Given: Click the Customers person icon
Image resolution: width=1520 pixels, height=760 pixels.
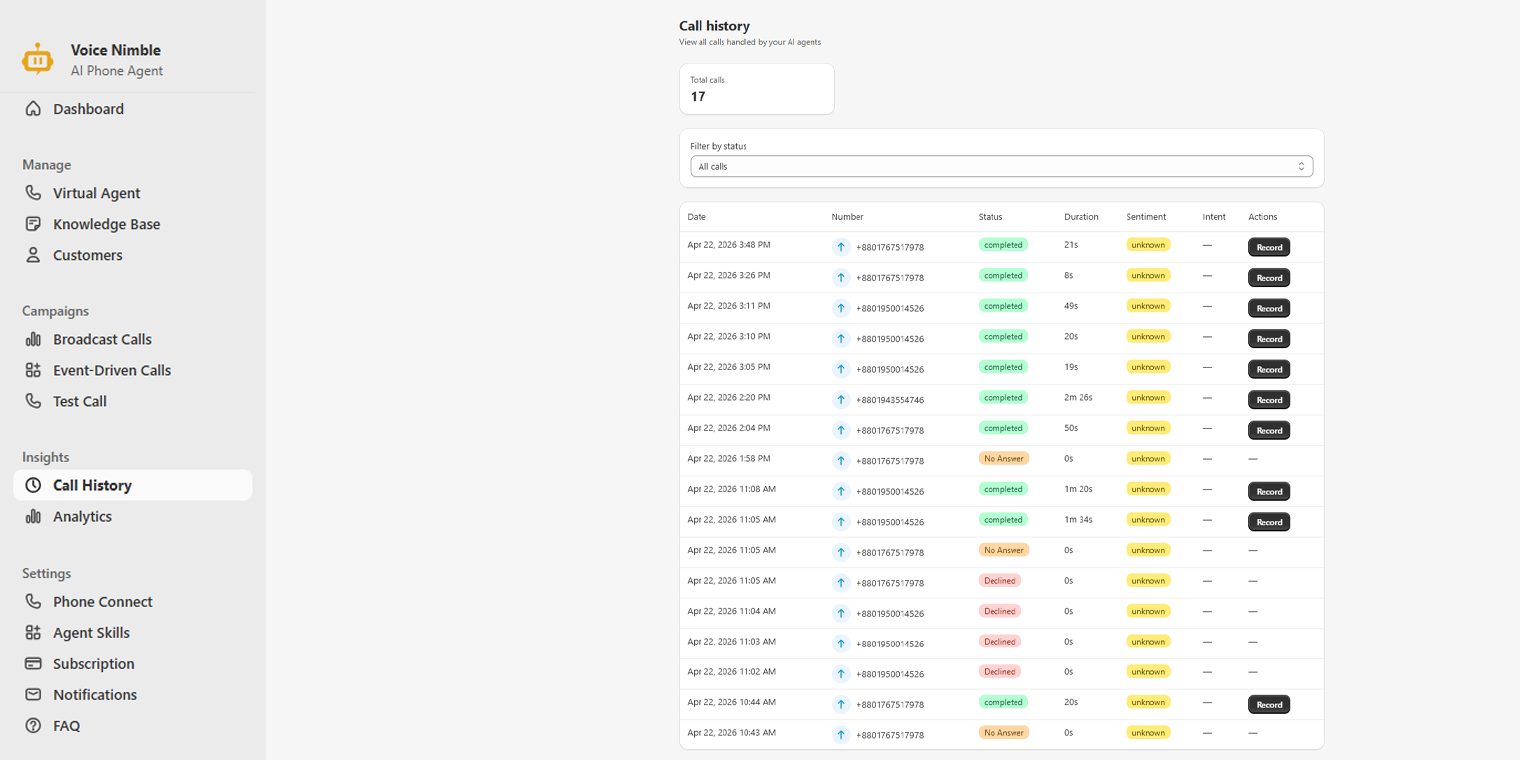Looking at the screenshot, I should [33, 255].
